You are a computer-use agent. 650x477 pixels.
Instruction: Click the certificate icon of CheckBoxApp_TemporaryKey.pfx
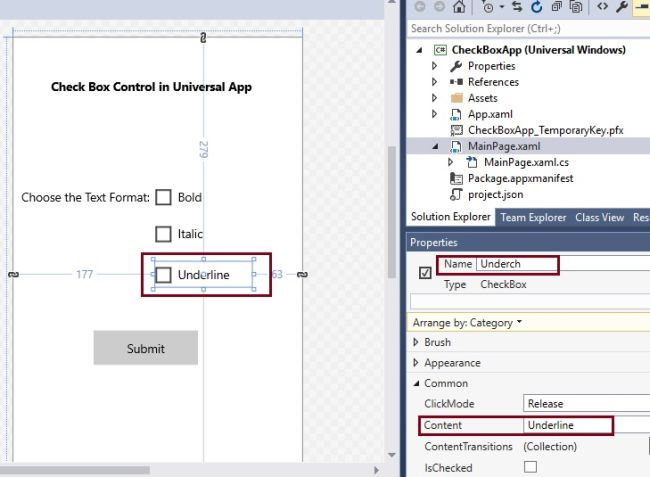click(x=456, y=131)
